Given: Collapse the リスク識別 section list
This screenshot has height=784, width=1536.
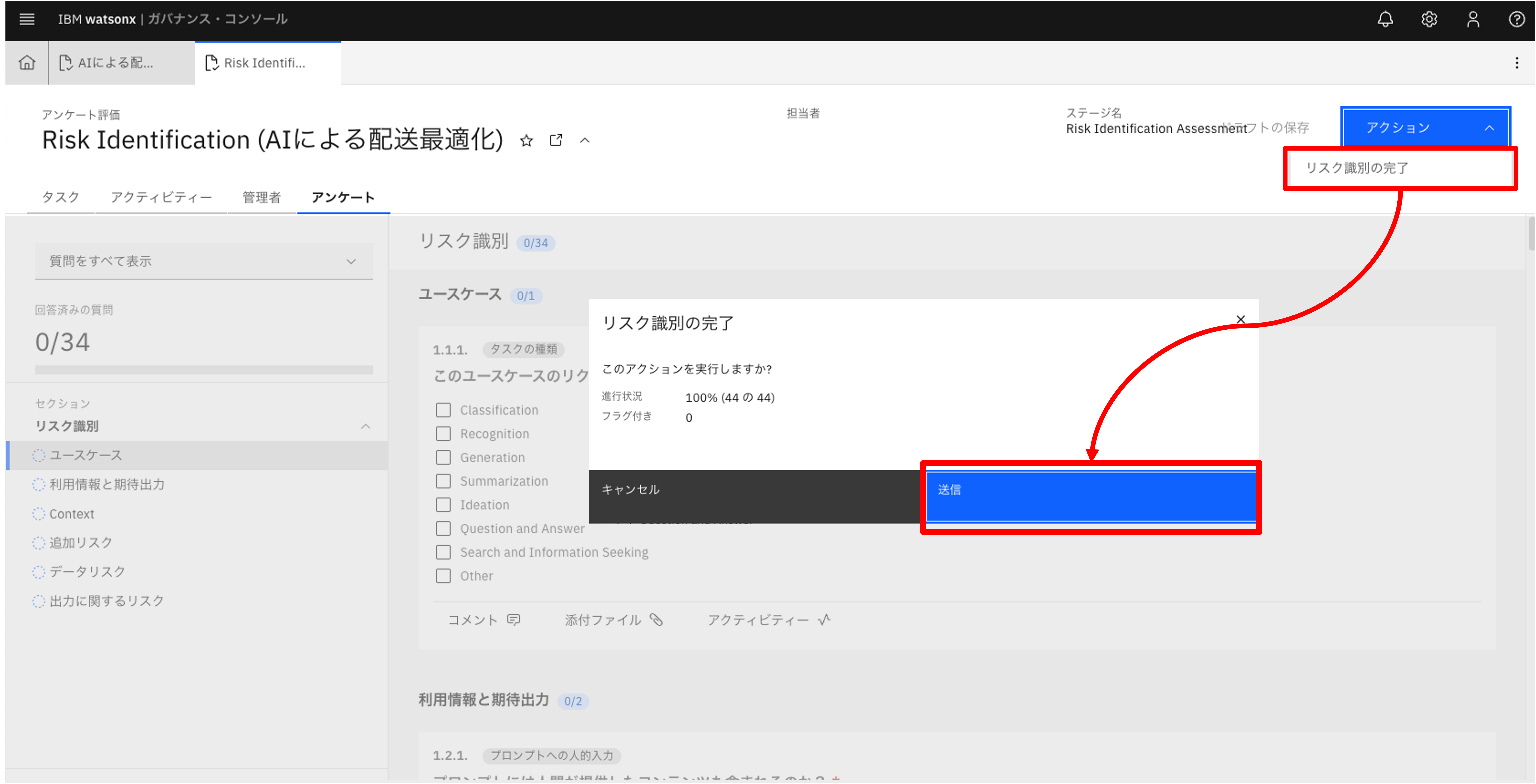Looking at the screenshot, I should [x=365, y=426].
